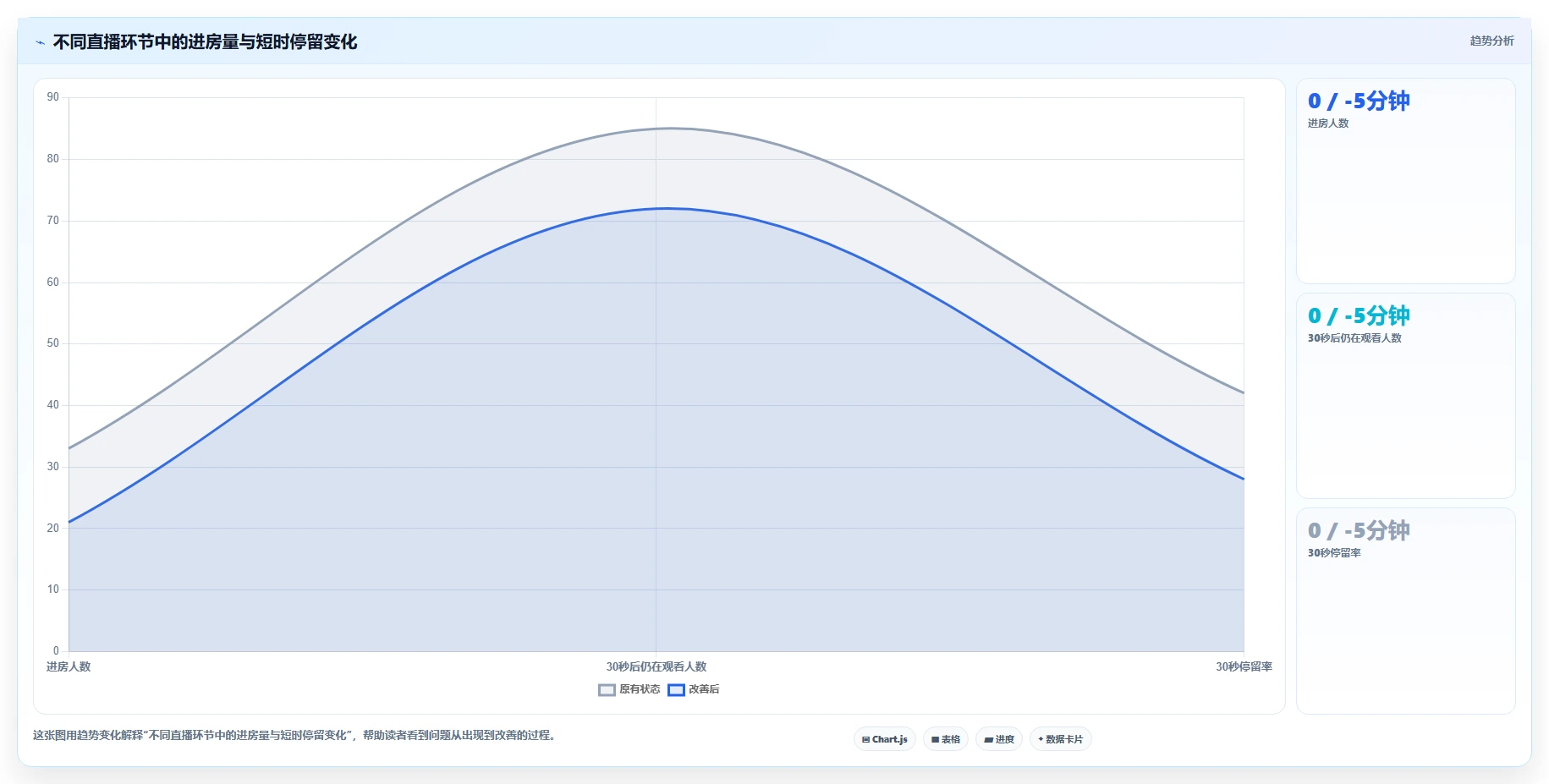Click the trend icon beside the chart title
This screenshot has width=1549, height=784.
(40, 42)
